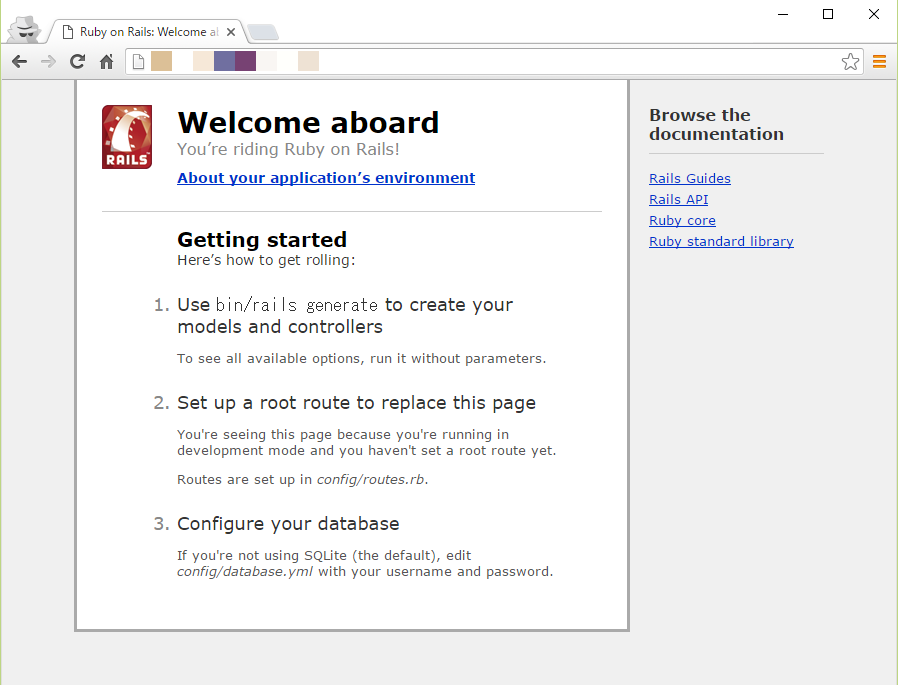Click the Welcome aboard heading

click(x=308, y=123)
